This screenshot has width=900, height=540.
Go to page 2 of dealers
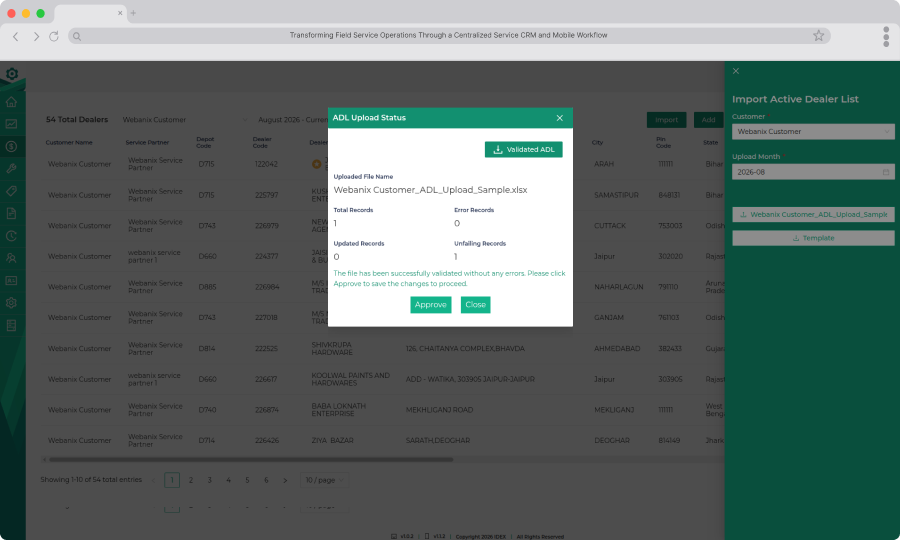pyautogui.click(x=191, y=480)
